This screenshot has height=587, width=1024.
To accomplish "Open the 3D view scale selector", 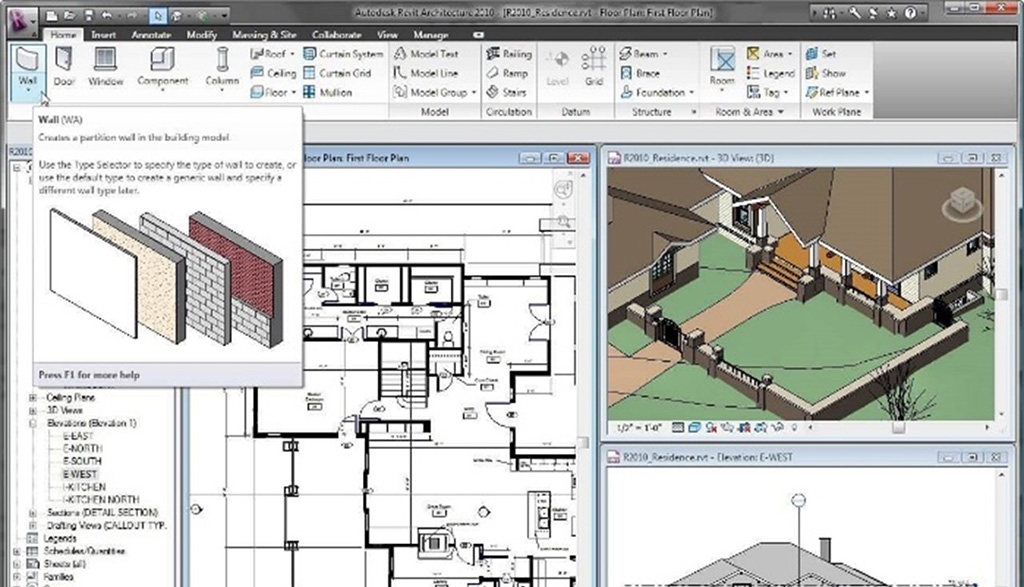I will tap(639, 428).
